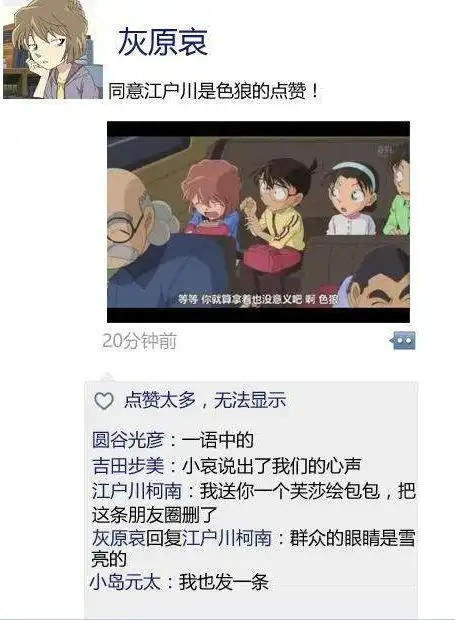
Task: Reply to the comment 一语中的
Action: [217, 440]
